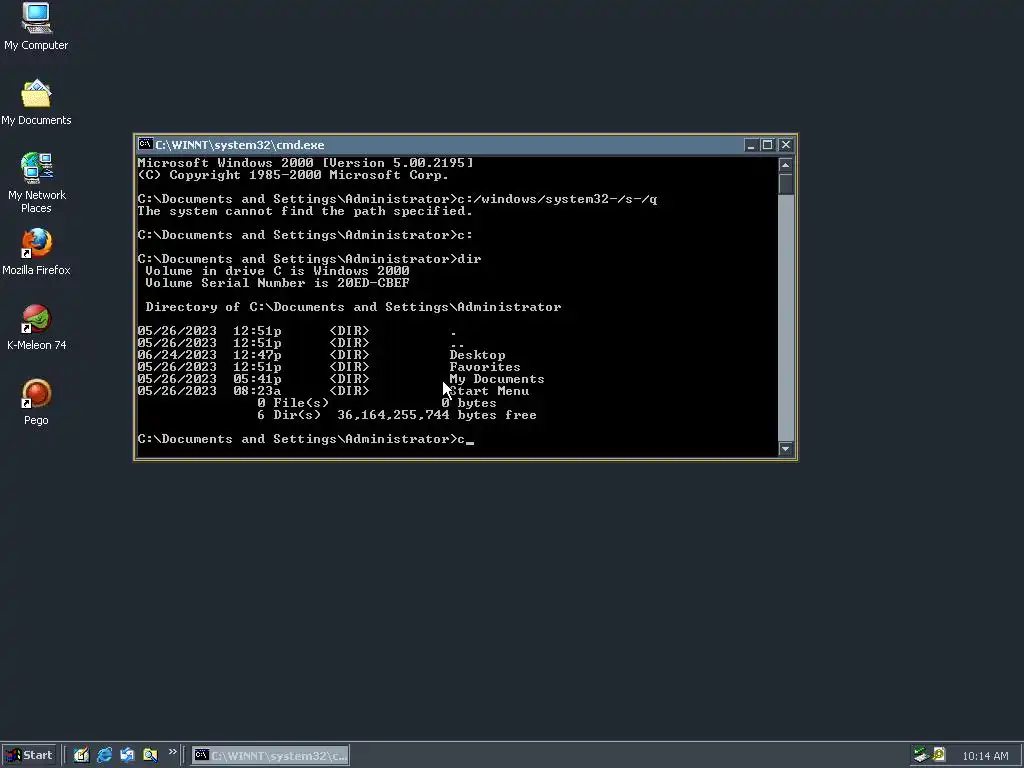
Task: Click the '08:23a' time entry
Action: pos(257,391)
